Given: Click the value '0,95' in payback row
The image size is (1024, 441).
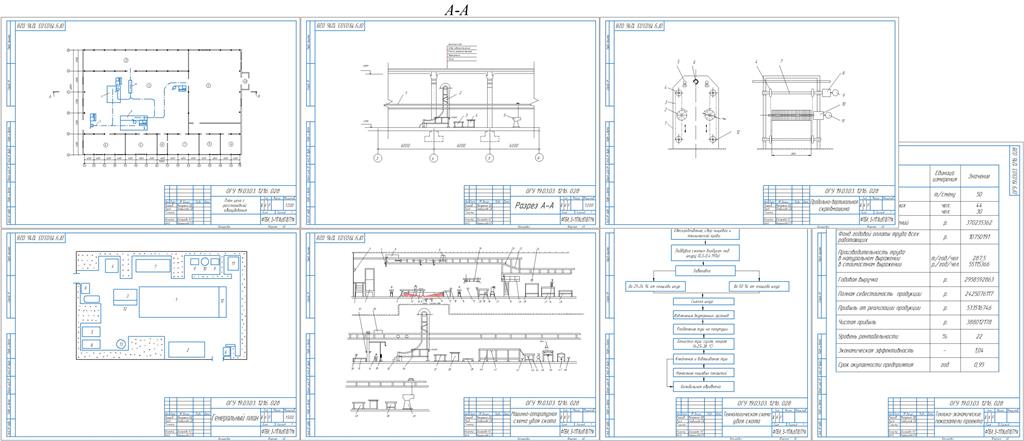Looking at the screenshot, I should click(x=979, y=364).
